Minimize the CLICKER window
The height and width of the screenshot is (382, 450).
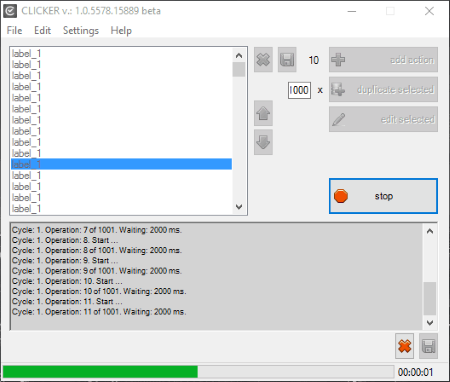point(352,11)
